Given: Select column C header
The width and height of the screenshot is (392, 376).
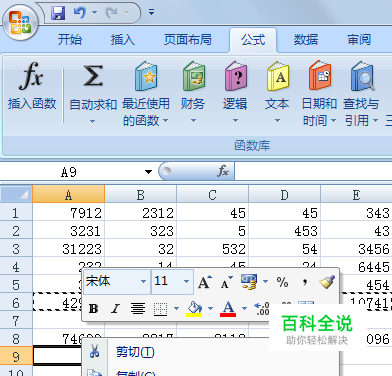Looking at the screenshot, I should coord(213,195).
